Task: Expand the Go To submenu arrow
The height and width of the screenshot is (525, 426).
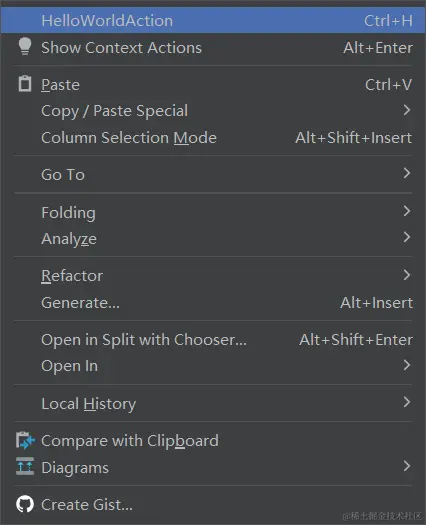Action: point(407,173)
